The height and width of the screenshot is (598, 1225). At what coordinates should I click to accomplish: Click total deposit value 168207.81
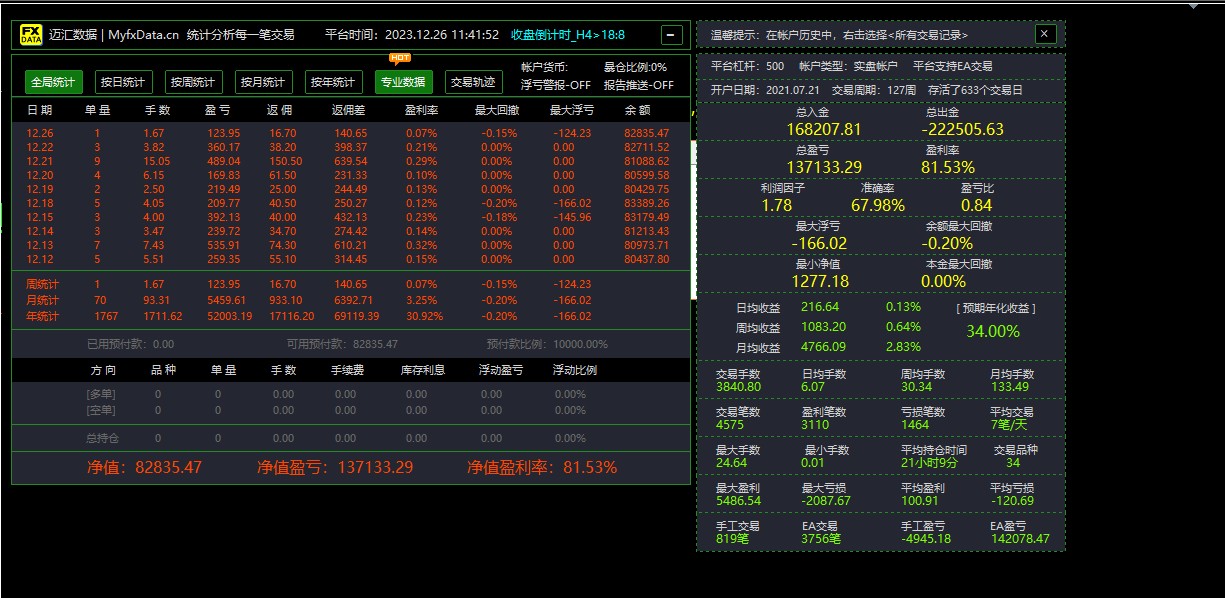pyautogui.click(x=824, y=129)
